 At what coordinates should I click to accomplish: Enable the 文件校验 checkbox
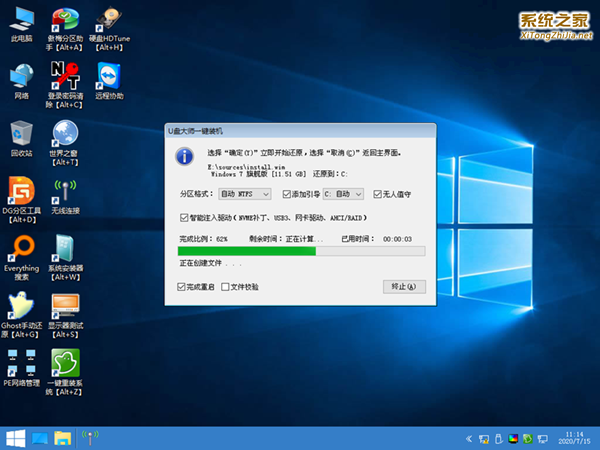(x=224, y=287)
